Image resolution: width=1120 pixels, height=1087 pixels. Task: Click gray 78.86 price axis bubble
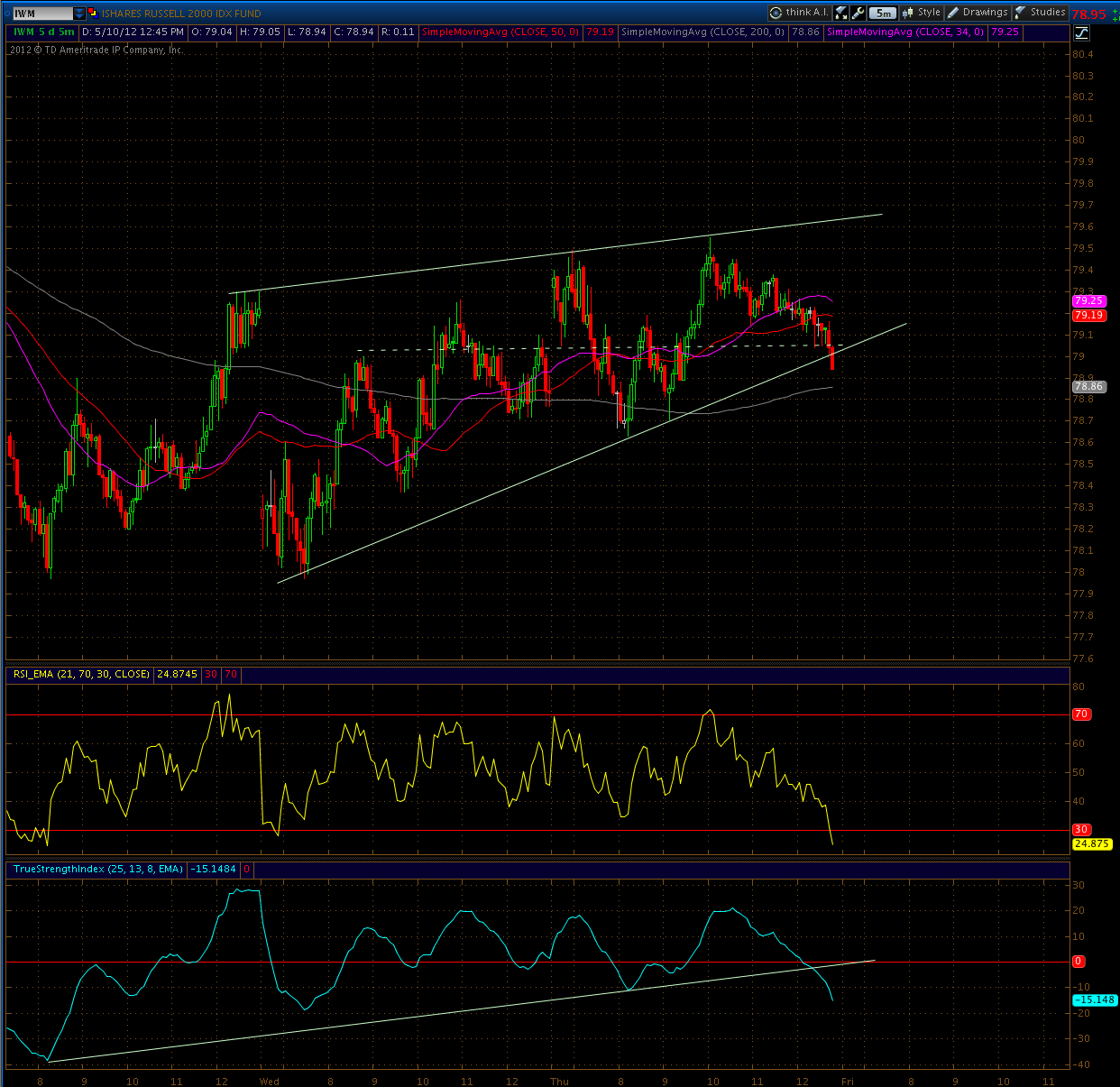[x=1088, y=387]
